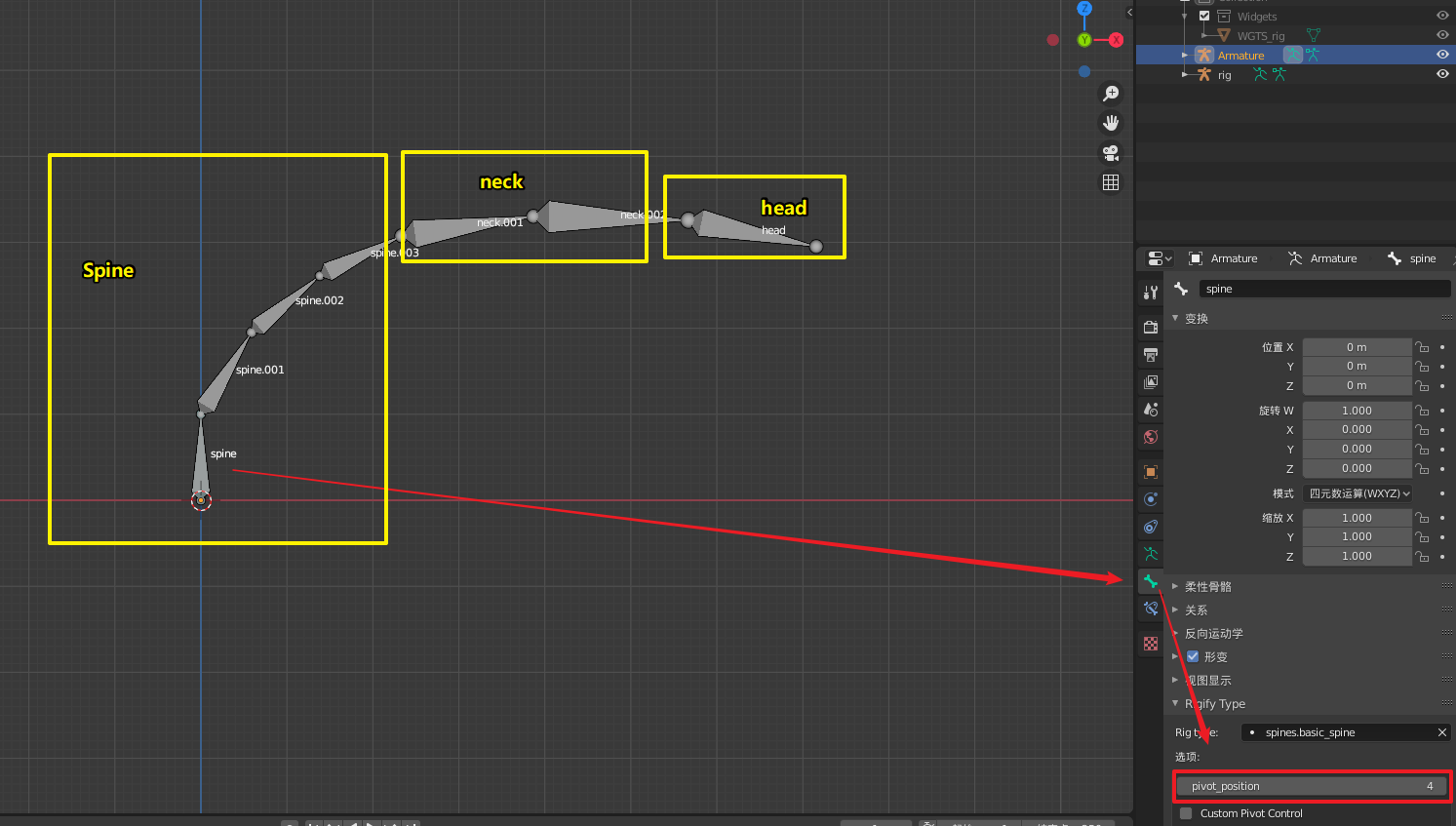The width and height of the screenshot is (1456, 826).
Task: Open the Armature Data properties tab
Action: 1151,553
